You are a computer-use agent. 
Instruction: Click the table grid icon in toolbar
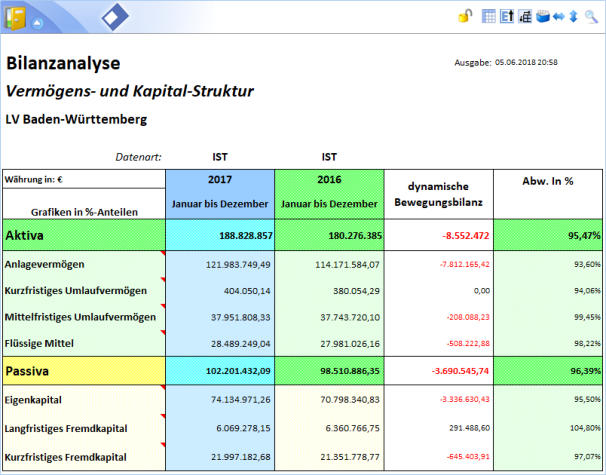[x=489, y=16]
